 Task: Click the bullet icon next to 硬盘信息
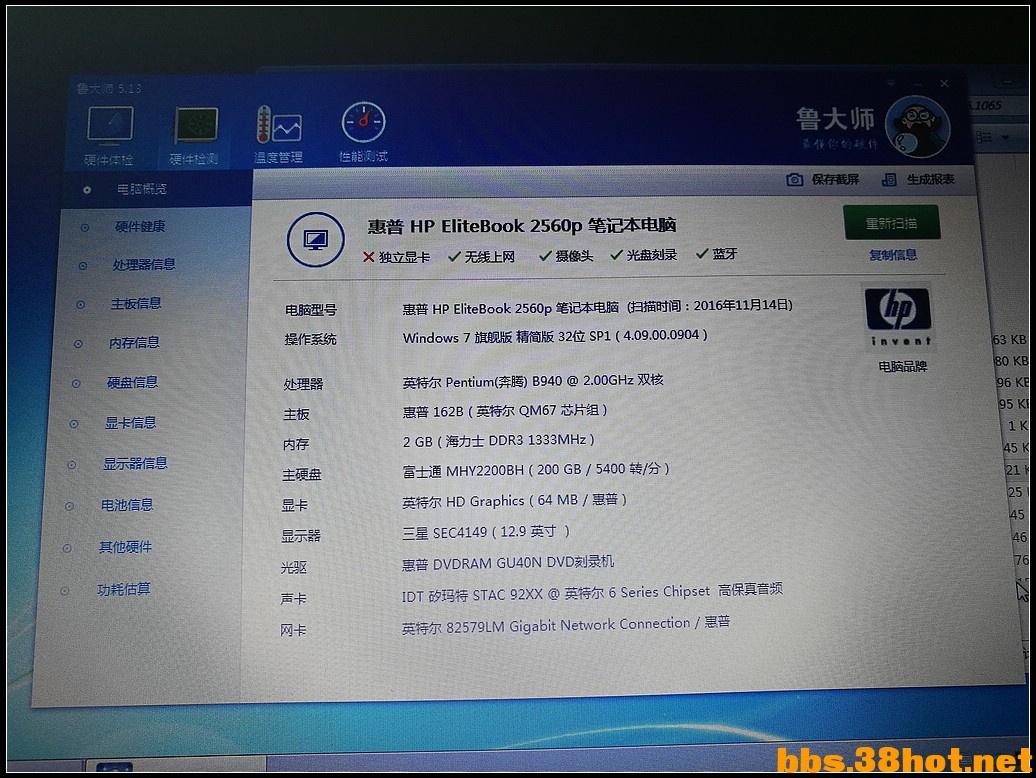tap(76, 384)
